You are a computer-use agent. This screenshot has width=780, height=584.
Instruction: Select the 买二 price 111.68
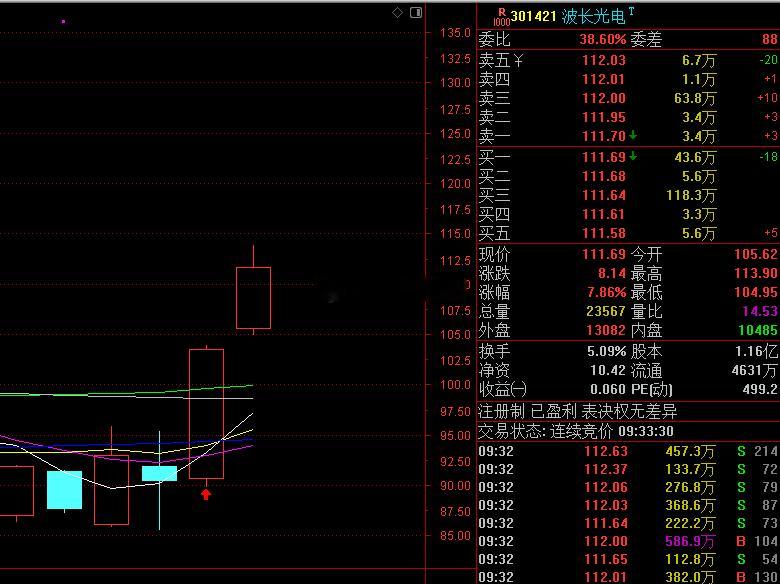tap(603, 176)
